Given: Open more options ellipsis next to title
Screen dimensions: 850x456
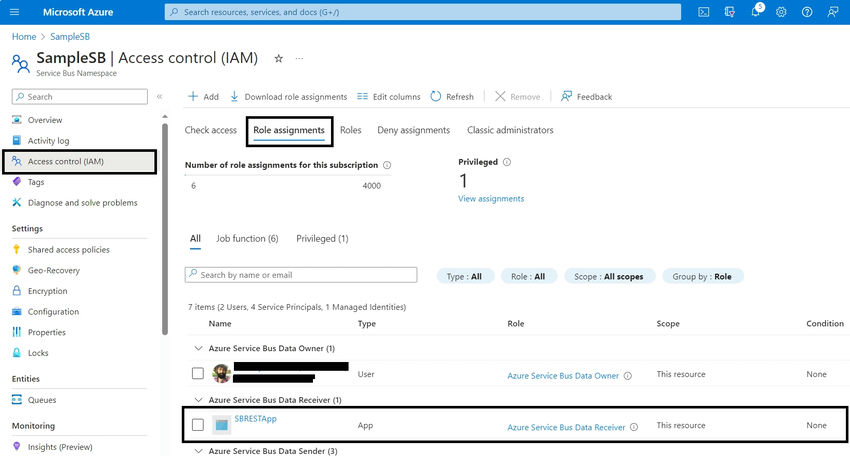Looking at the screenshot, I should click(x=299, y=58).
